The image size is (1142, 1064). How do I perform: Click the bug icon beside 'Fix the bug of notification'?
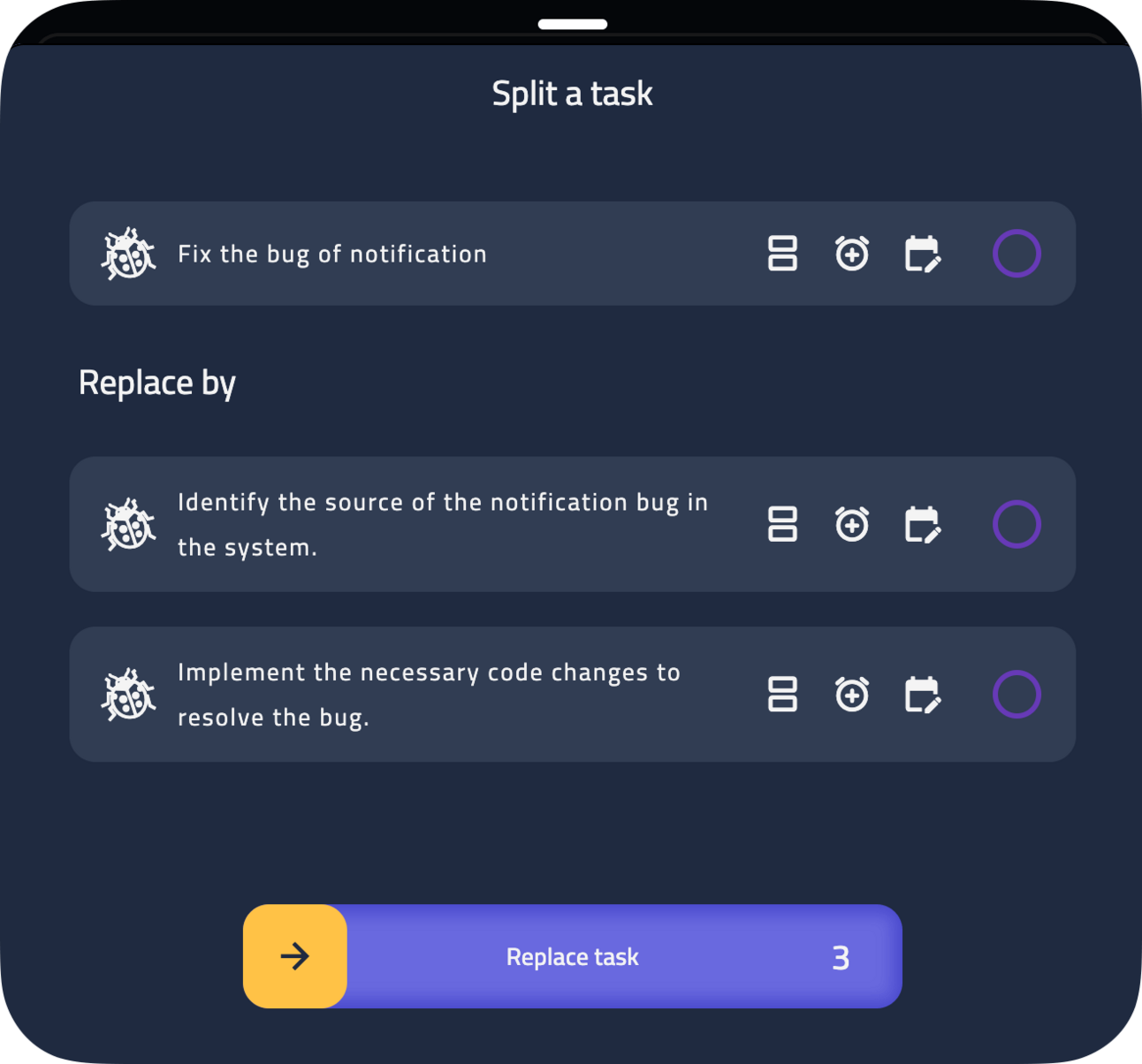(x=130, y=254)
